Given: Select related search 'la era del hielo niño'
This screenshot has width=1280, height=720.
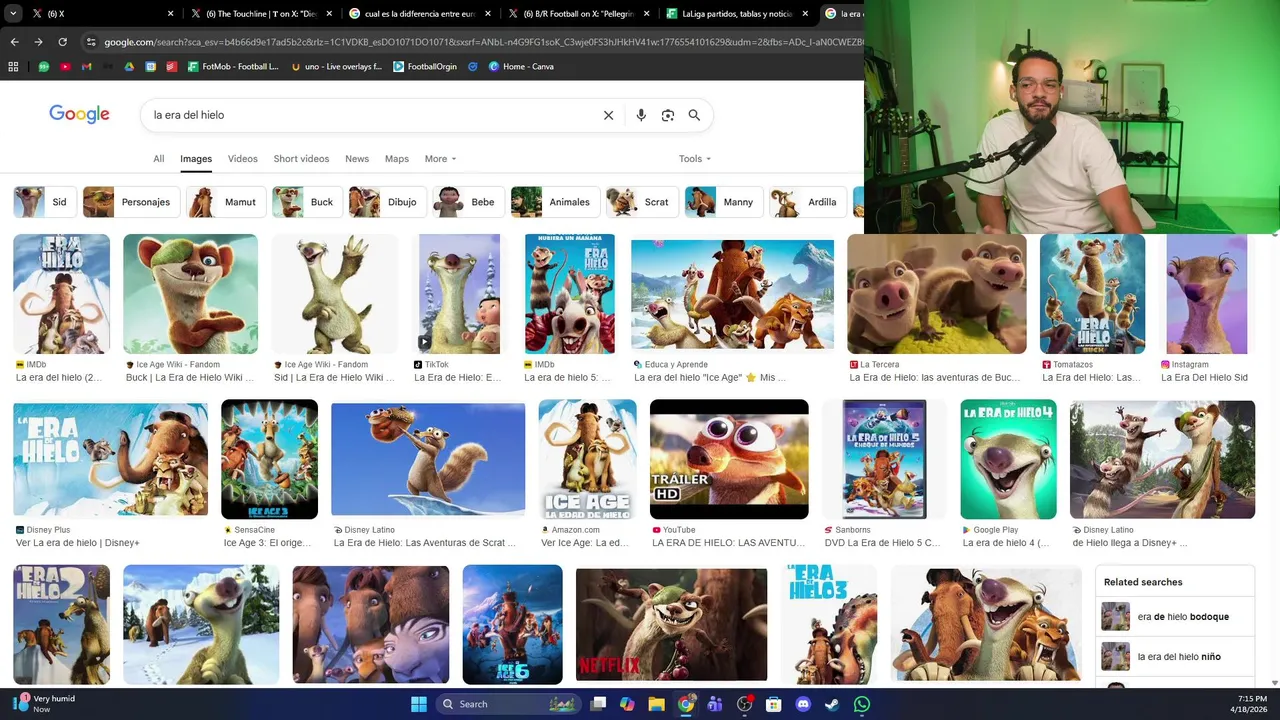Looking at the screenshot, I should click(x=1174, y=657).
